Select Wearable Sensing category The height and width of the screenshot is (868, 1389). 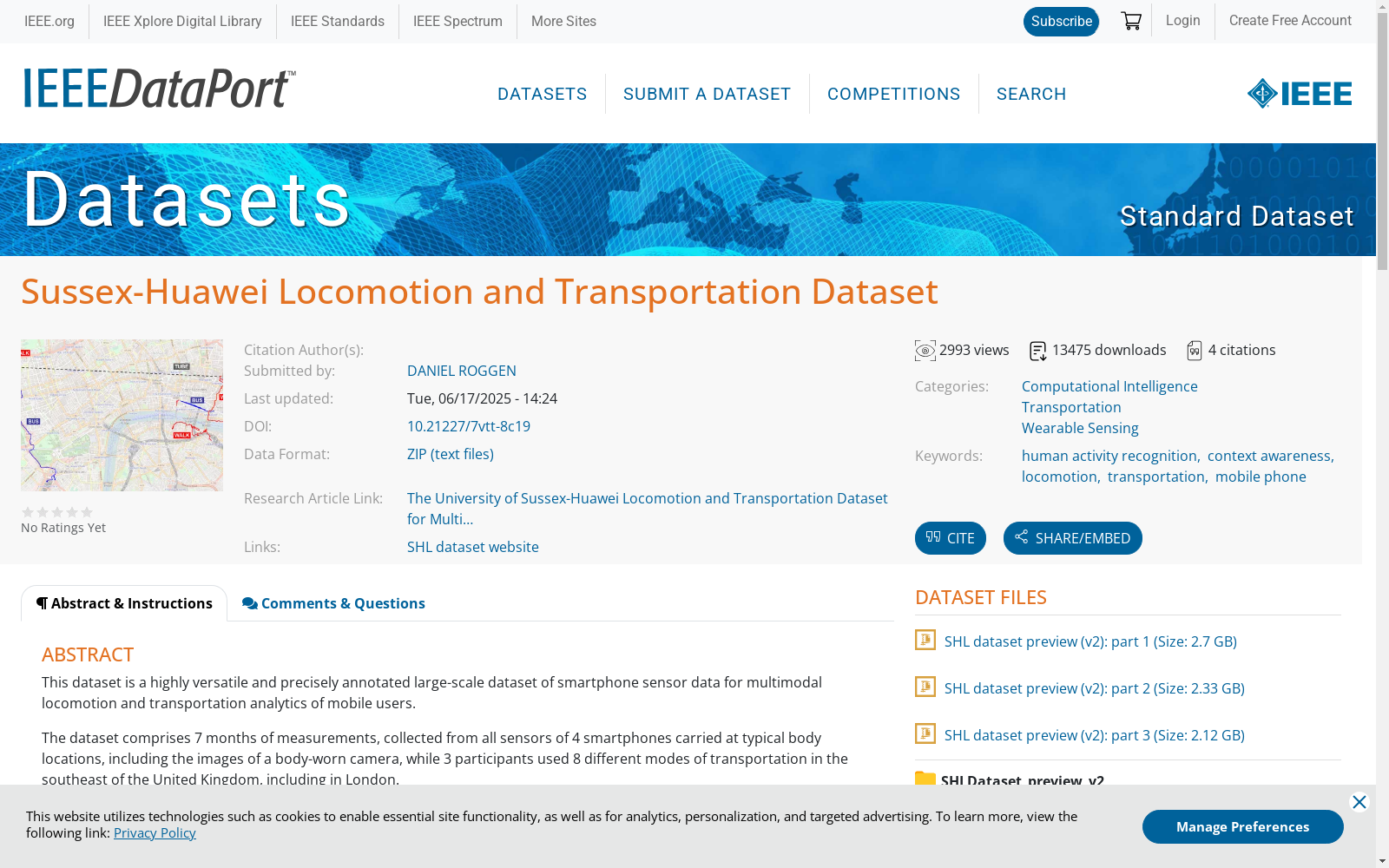click(1080, 428)
